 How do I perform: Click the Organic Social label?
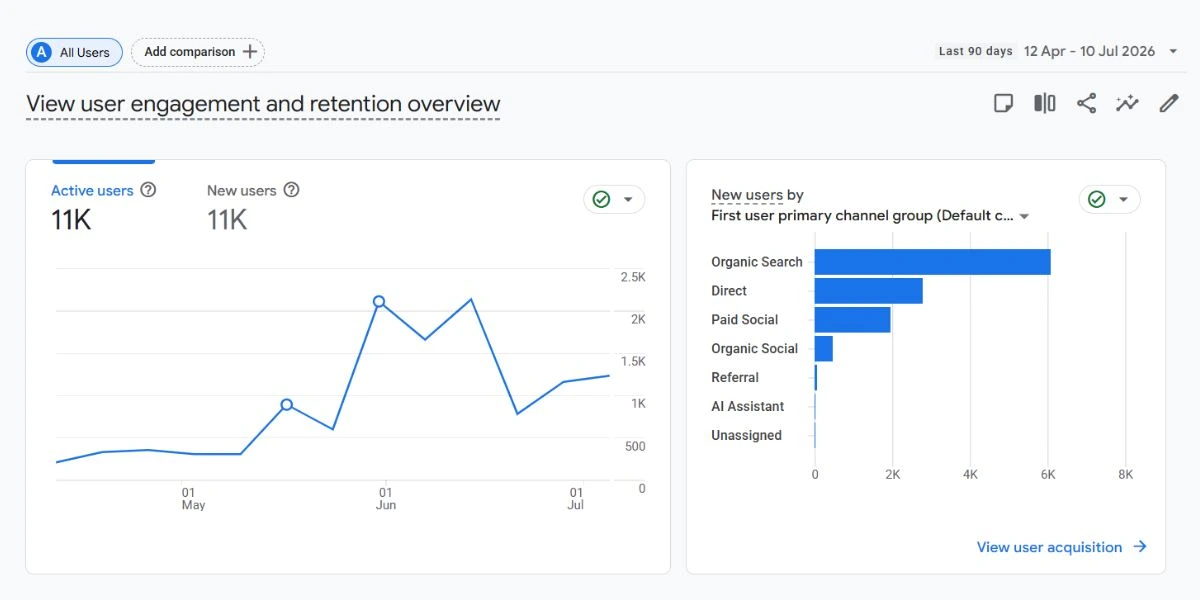(755, 349)
